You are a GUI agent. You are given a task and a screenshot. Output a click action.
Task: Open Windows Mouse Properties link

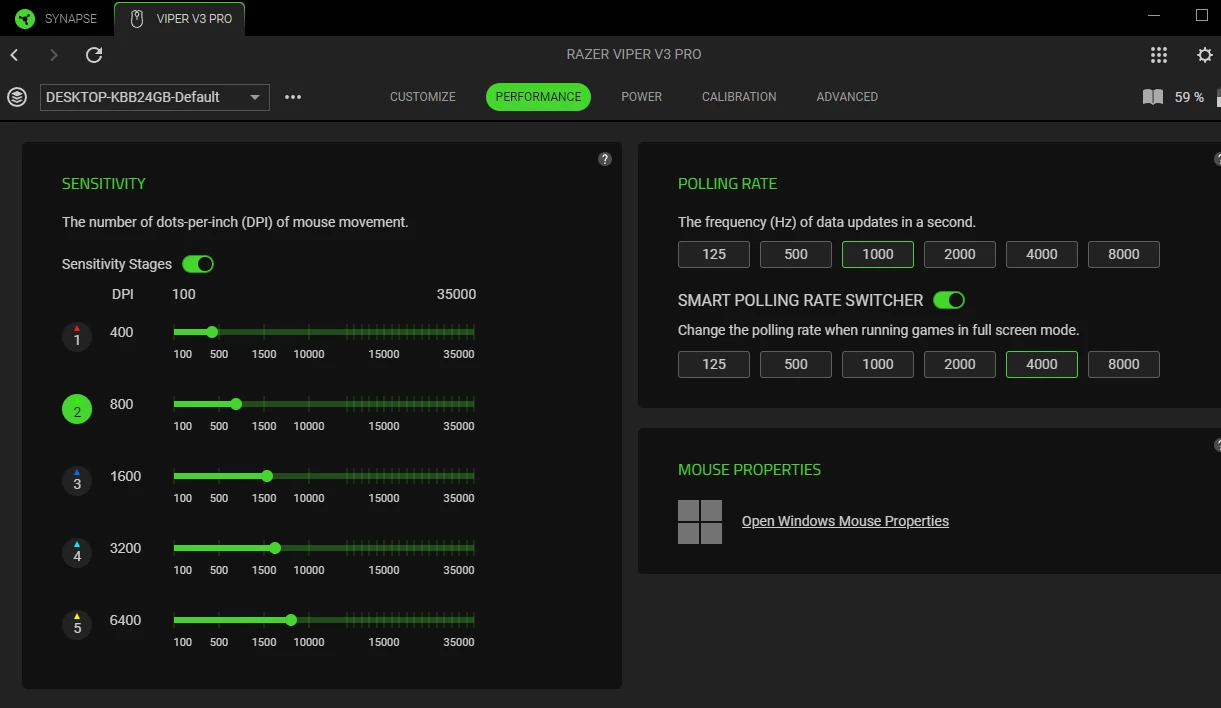tap(845, 521)
